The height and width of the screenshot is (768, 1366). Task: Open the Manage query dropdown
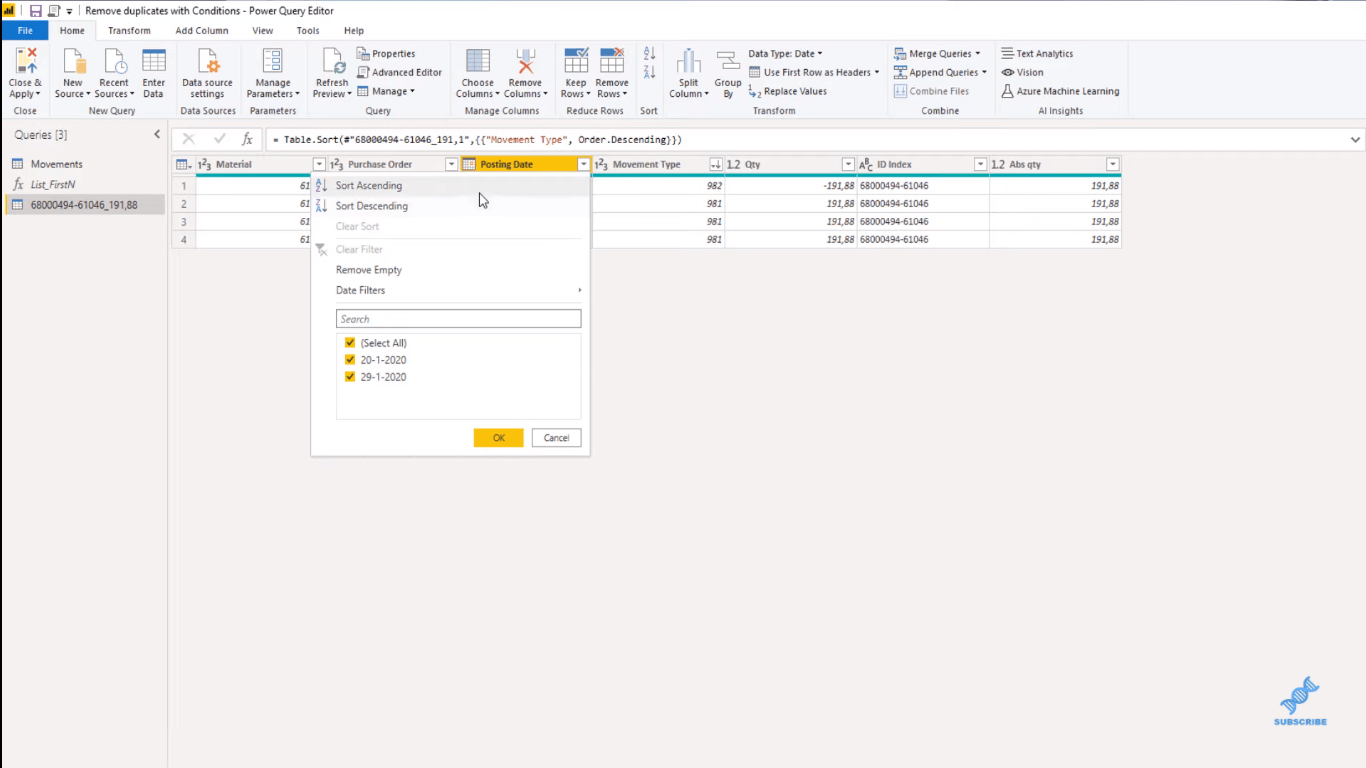pos(386,91)
